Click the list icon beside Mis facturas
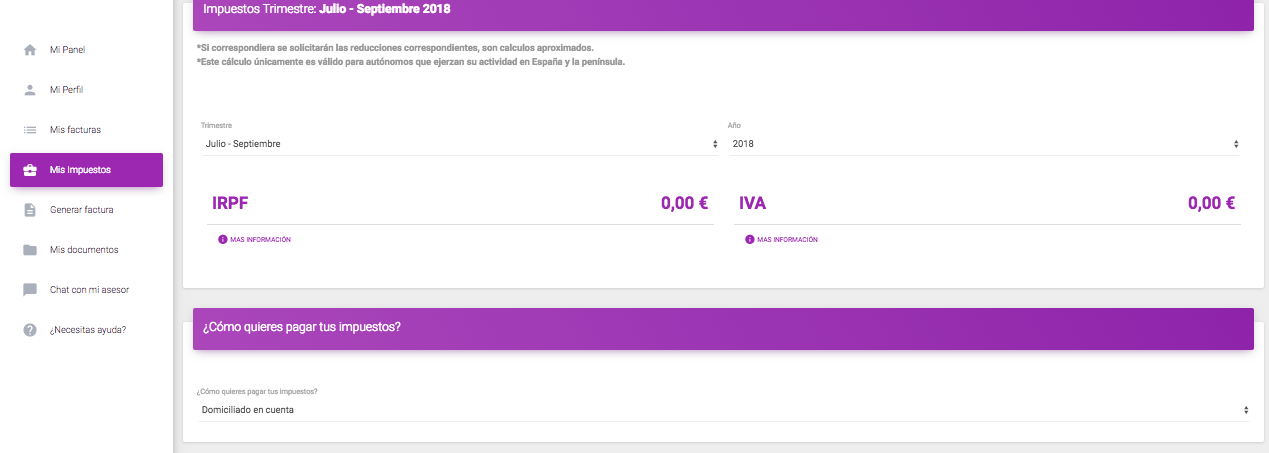This screenshot has width=1269, height=453. click(x=30, y=129)
